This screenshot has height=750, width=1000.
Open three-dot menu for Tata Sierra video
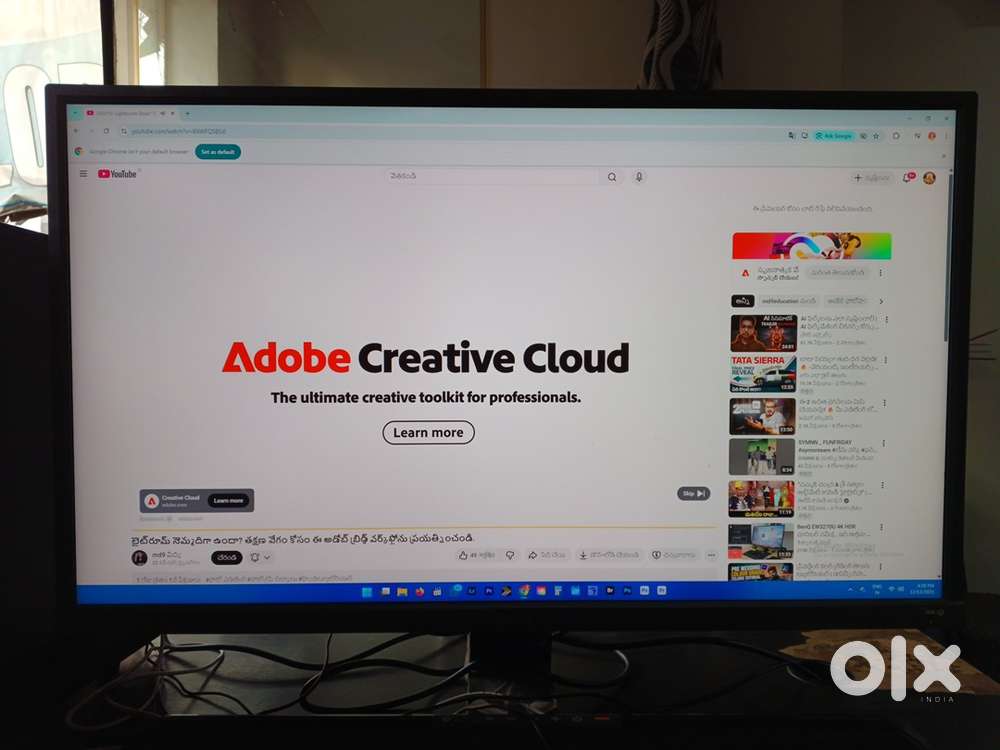pyautogui.click(x=885, y=357)
